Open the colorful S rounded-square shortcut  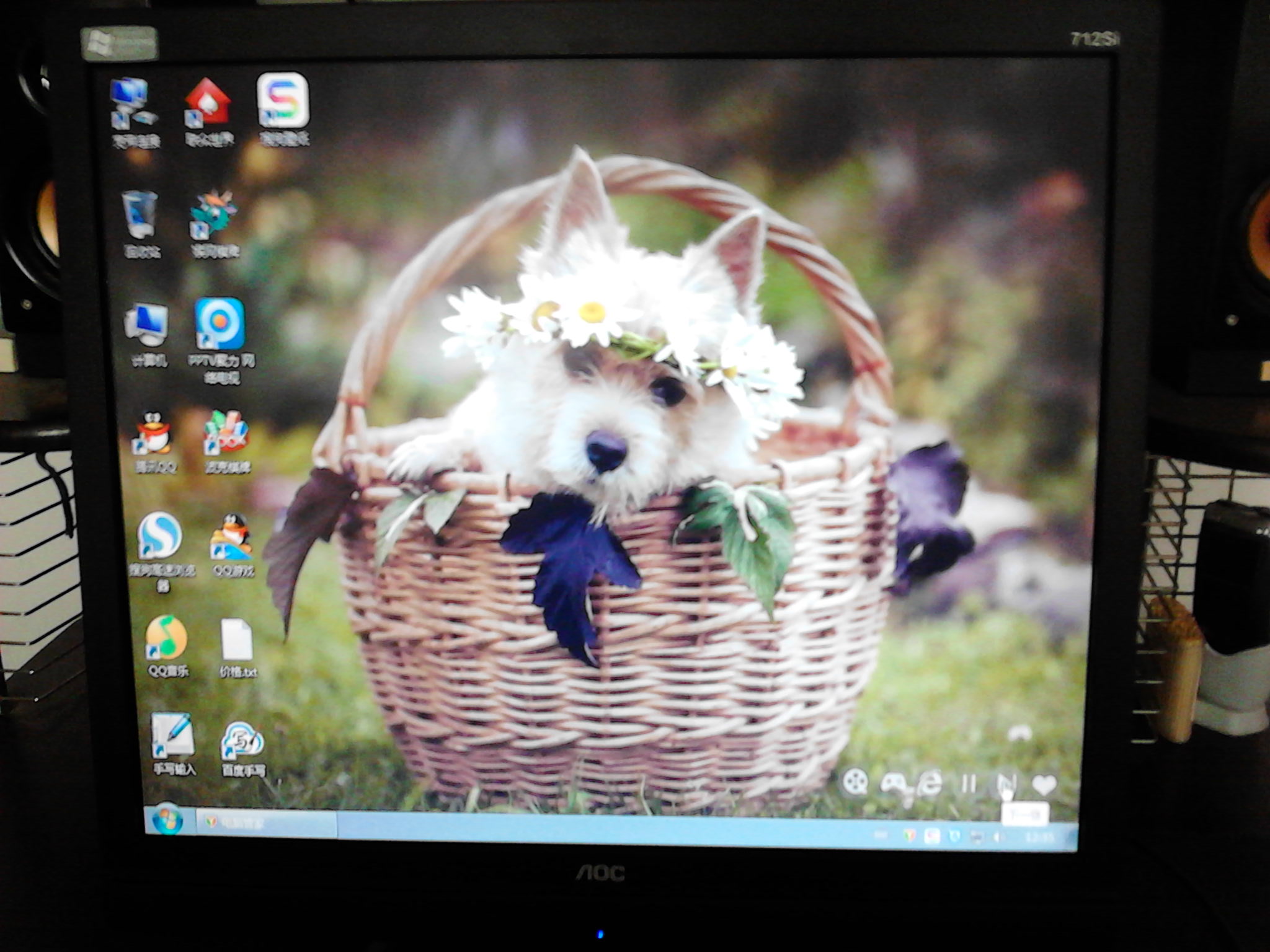[283, 101]
